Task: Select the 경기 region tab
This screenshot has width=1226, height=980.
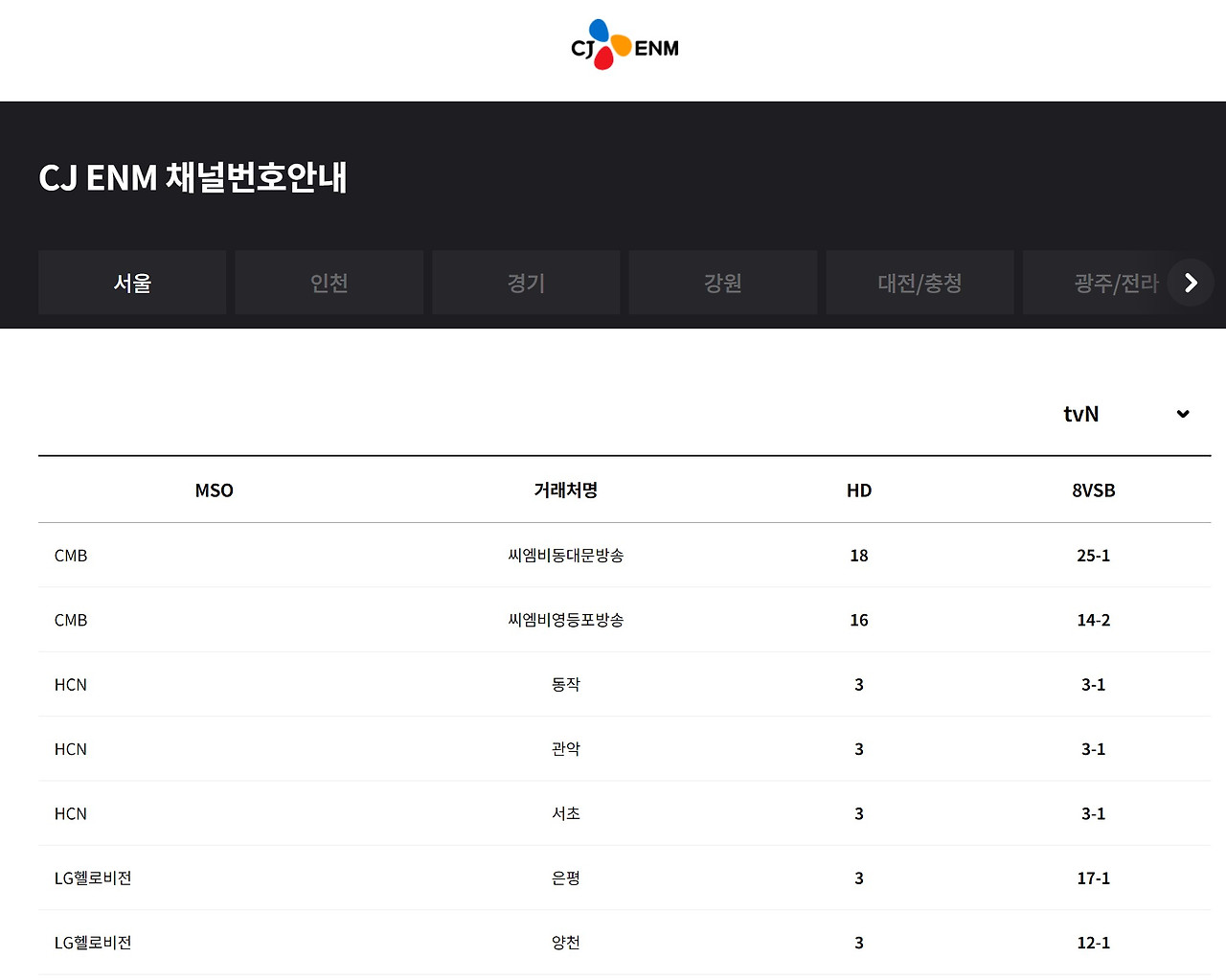Action: [x=526, y=283]
